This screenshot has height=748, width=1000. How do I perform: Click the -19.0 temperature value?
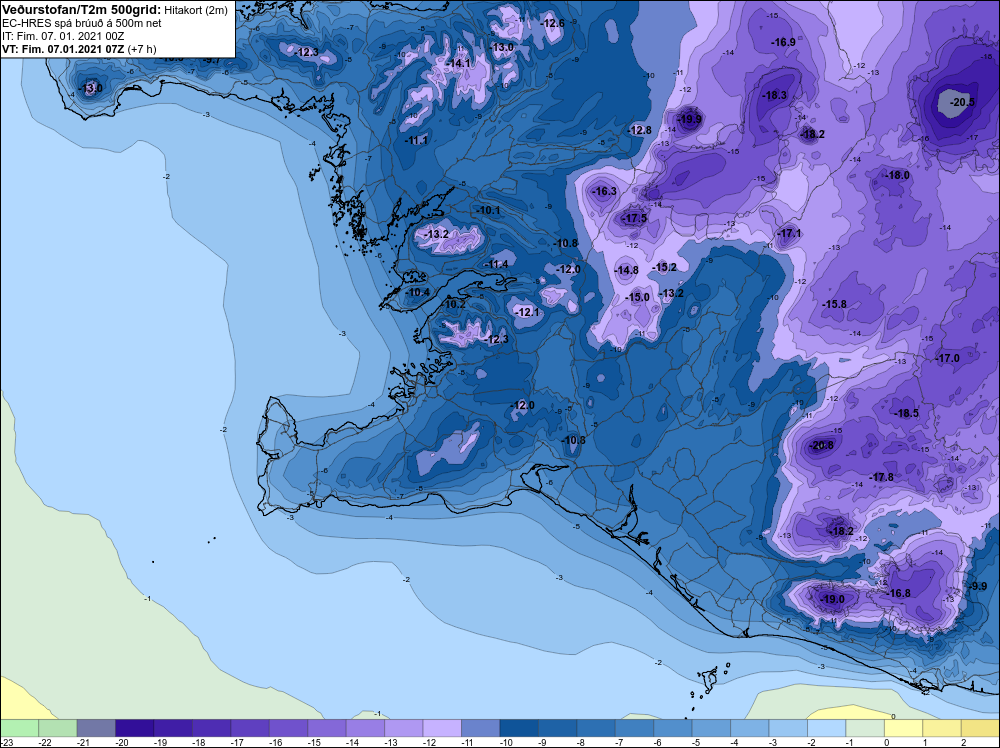pos(832,599)
